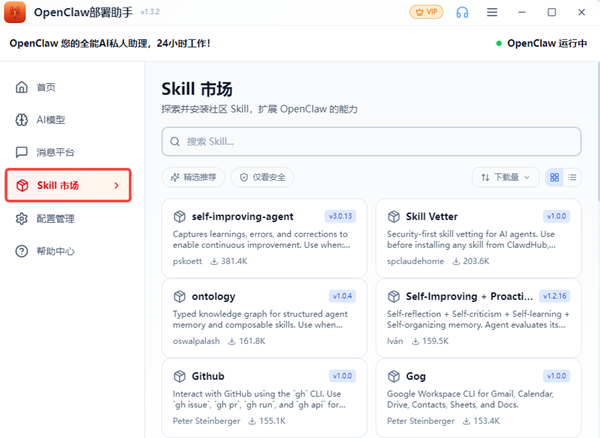This screenshot has height=438, width=600.
Task: Open the hamburger menu in title bar
Action: coord(492,13)
